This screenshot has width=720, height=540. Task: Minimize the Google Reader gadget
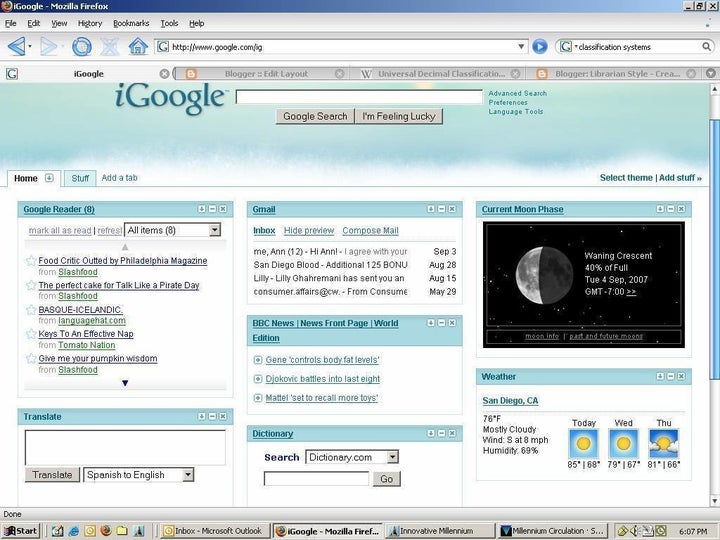pos(212,209)
